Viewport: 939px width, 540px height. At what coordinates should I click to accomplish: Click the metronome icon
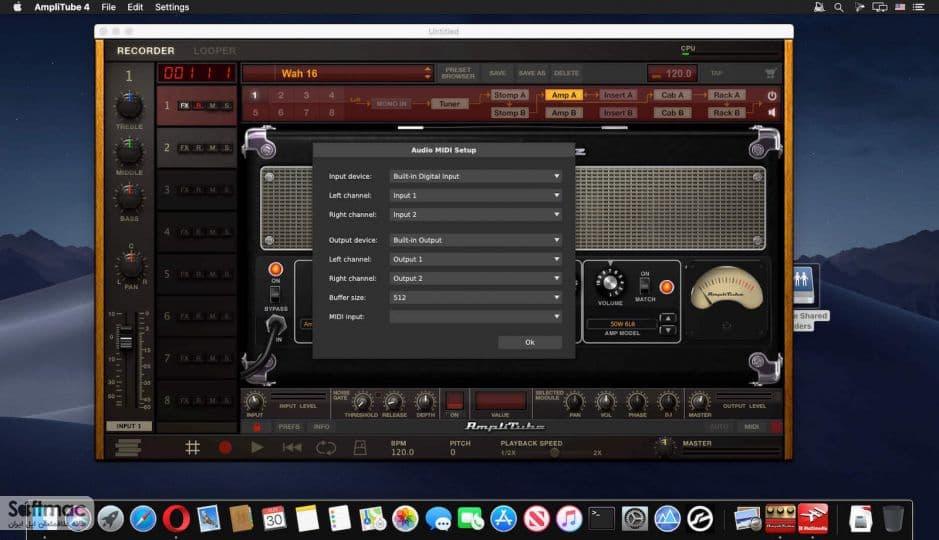(x=360, y=447)
